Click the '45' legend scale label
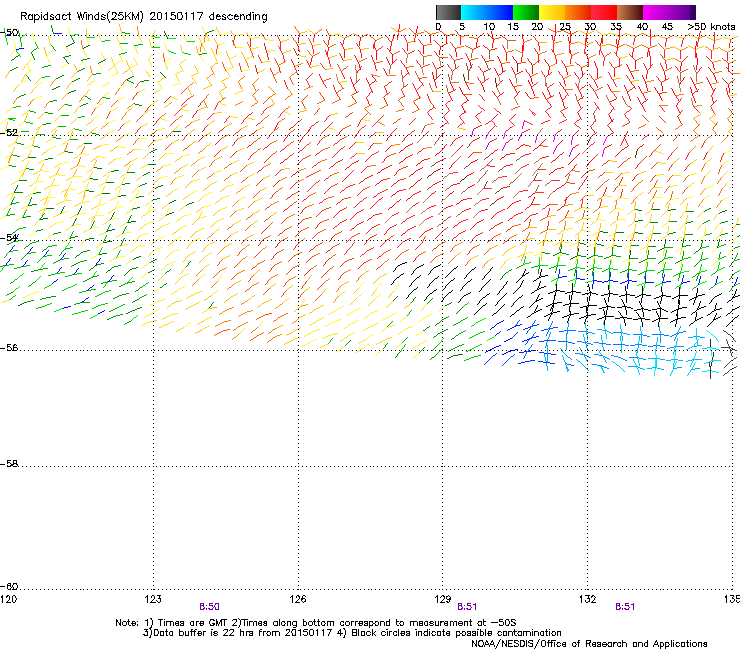The width and height of the screenshot is (740, 650). click(667, 27)
